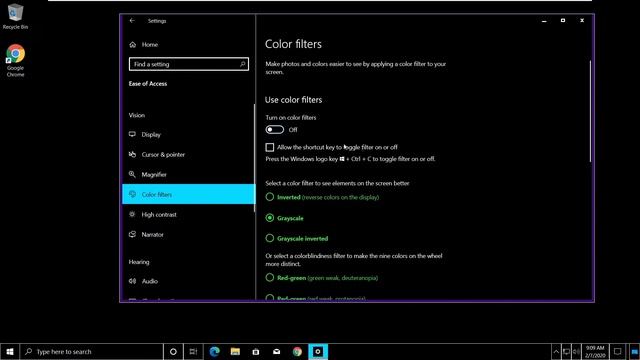Show hidden system tray icons

click(x=556, y=351)
